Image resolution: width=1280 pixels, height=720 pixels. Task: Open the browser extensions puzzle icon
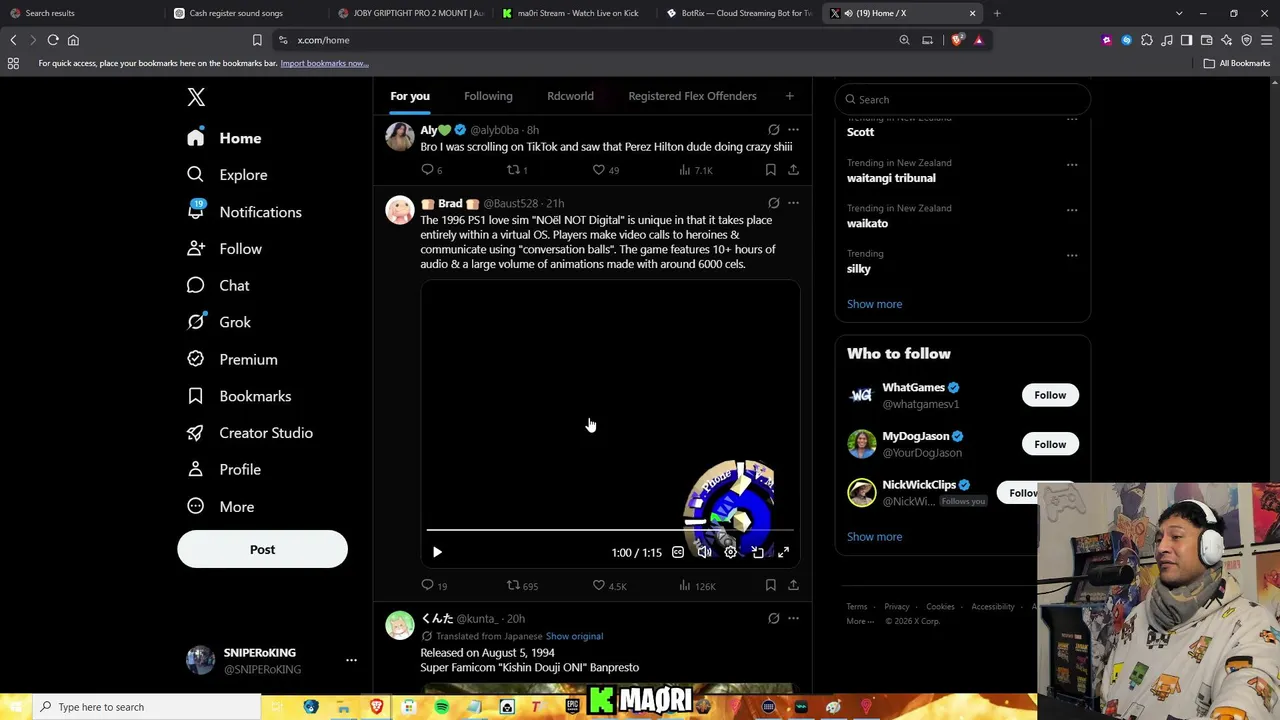pyautogui.click(x=1146, y=40)
